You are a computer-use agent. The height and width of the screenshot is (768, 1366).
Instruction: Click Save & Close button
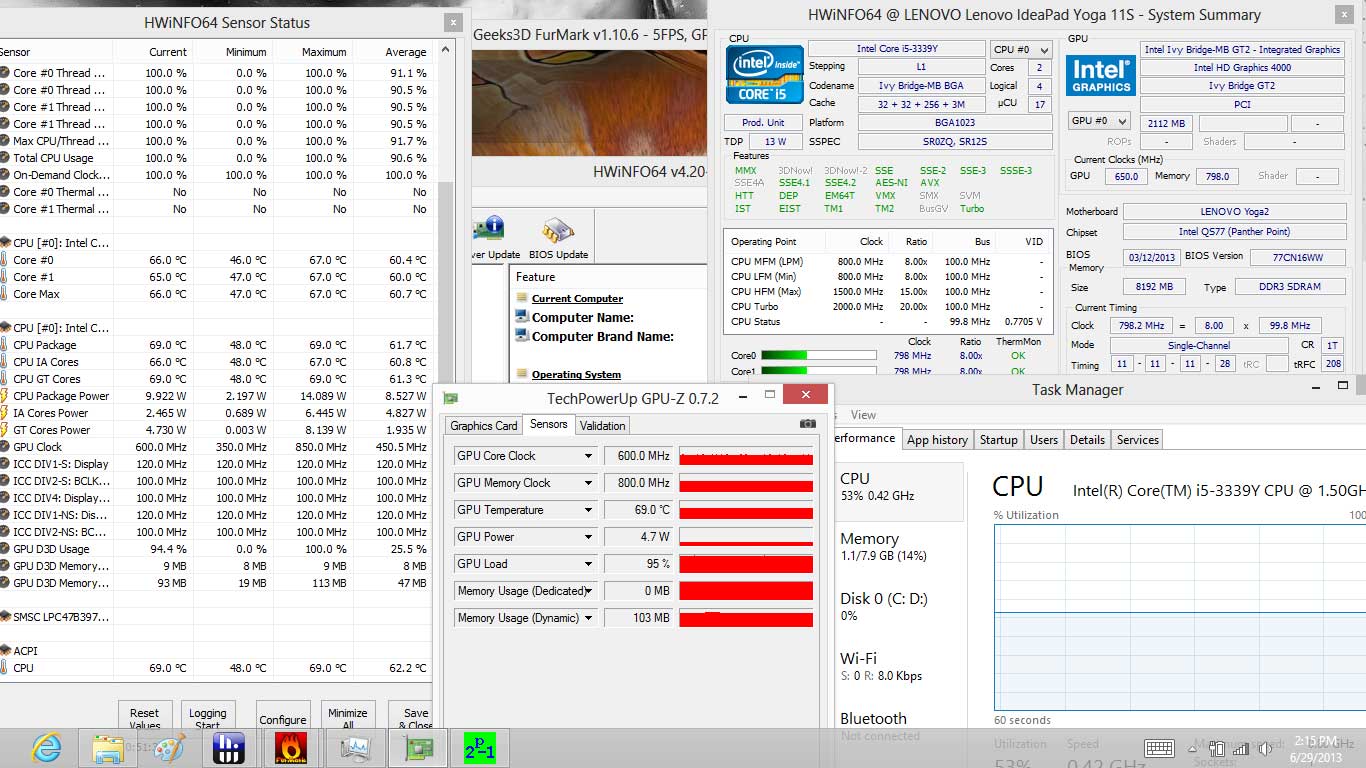pos(413,716)
